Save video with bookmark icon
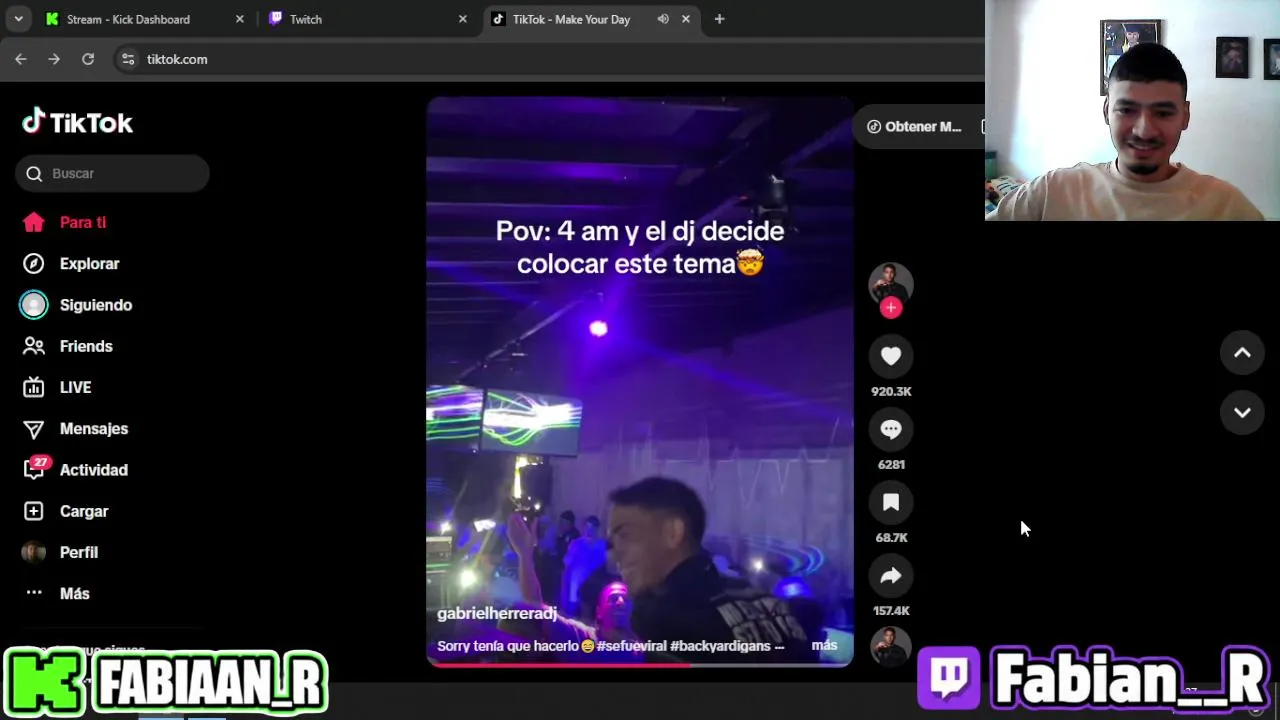Image resolution: width=1280 pixels, height=720 pixels. tap(891, 502)
